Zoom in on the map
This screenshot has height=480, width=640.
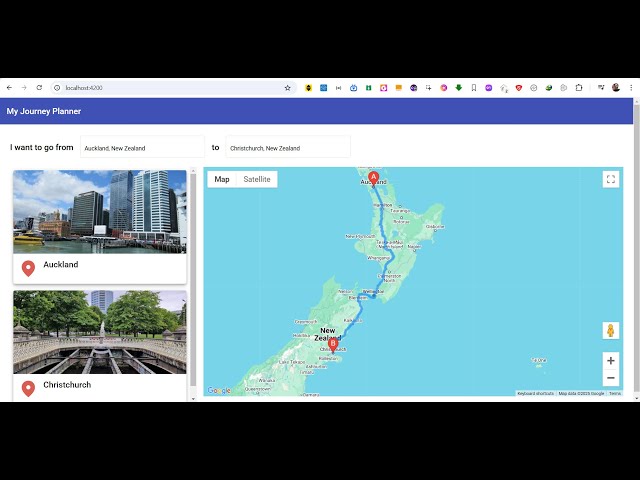[611, 360]
